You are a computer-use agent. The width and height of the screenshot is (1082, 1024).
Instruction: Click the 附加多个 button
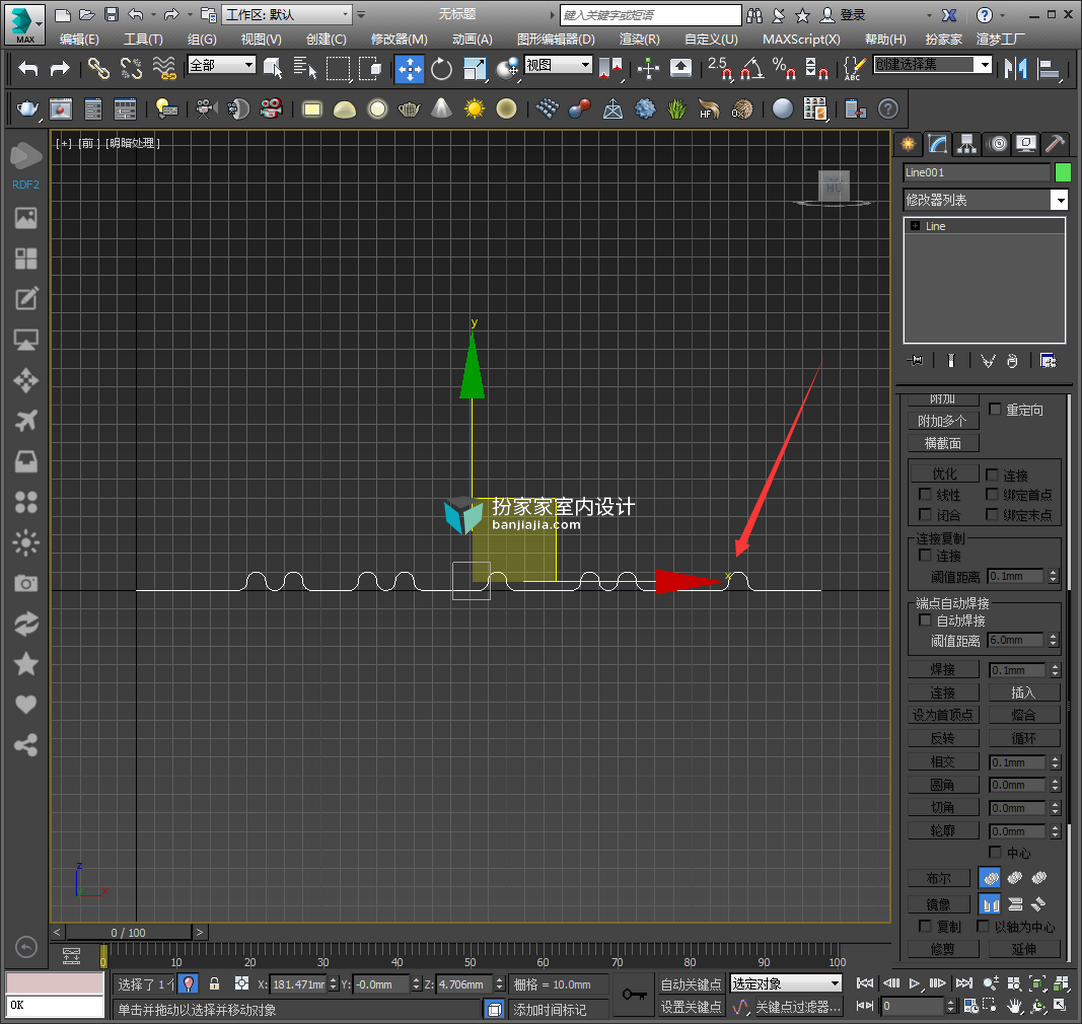(x=943, y=421)
